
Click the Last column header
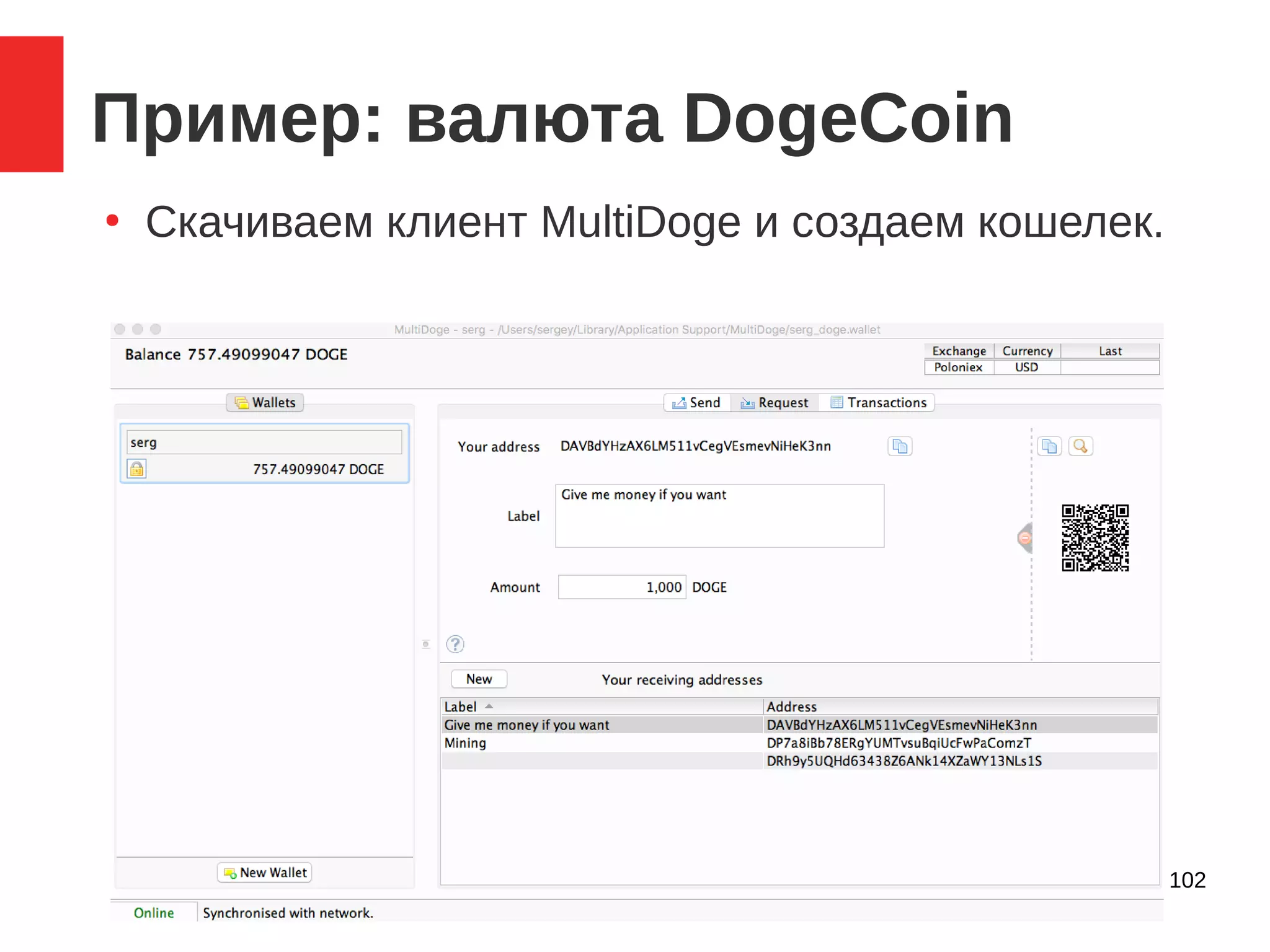1110,351
